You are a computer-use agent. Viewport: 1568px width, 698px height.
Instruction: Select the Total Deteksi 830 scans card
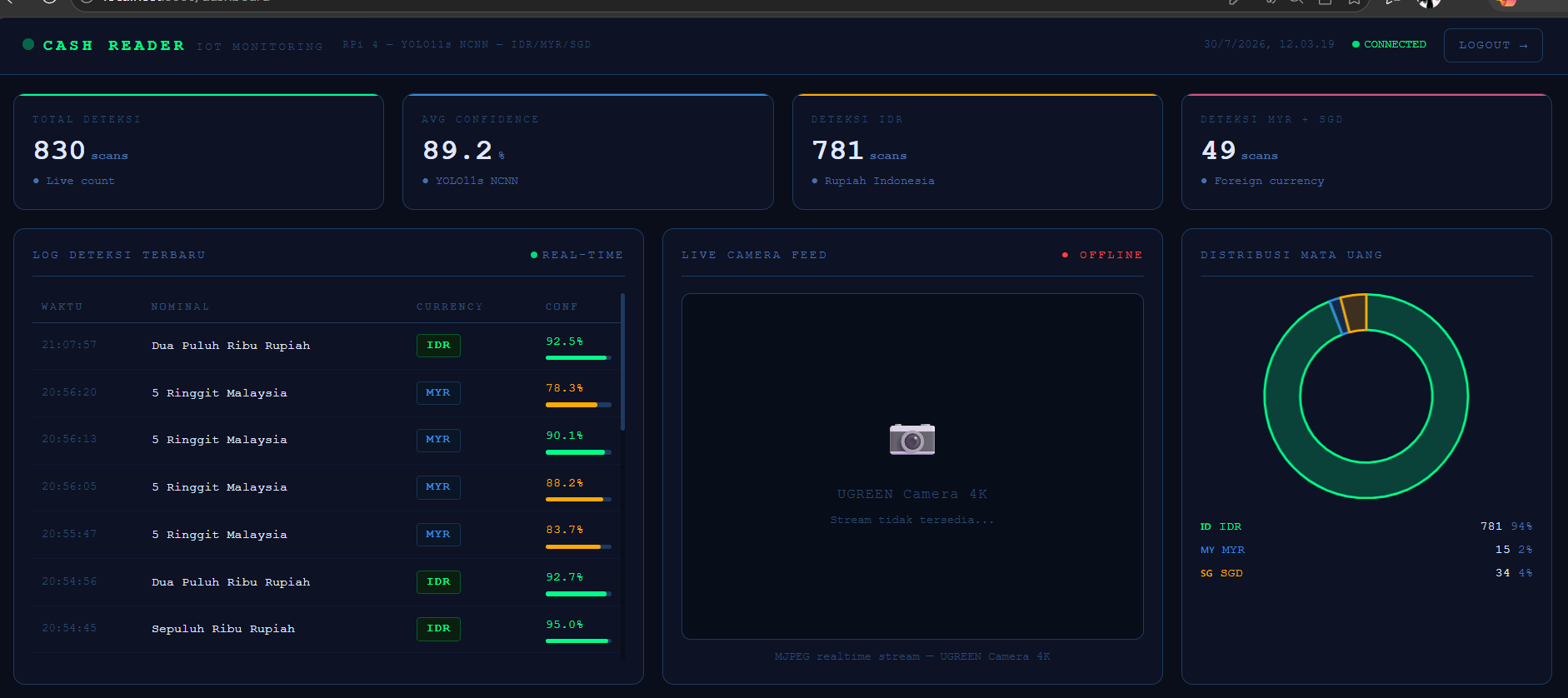198,152
